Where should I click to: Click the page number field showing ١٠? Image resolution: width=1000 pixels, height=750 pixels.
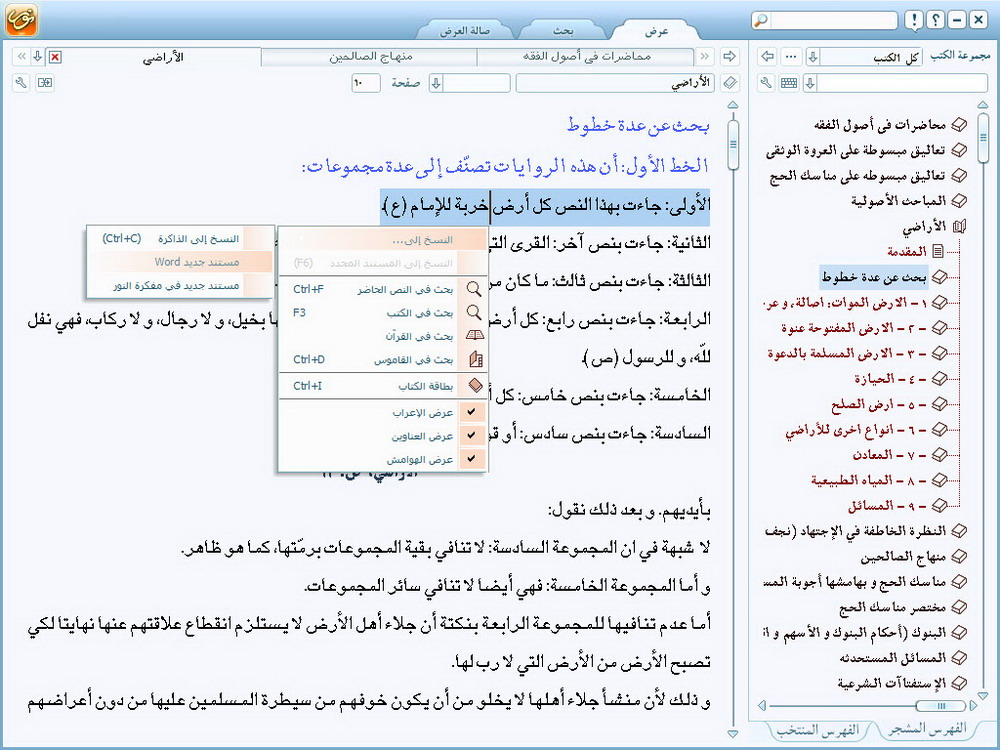pyautogui.click(x=365, y=83)
